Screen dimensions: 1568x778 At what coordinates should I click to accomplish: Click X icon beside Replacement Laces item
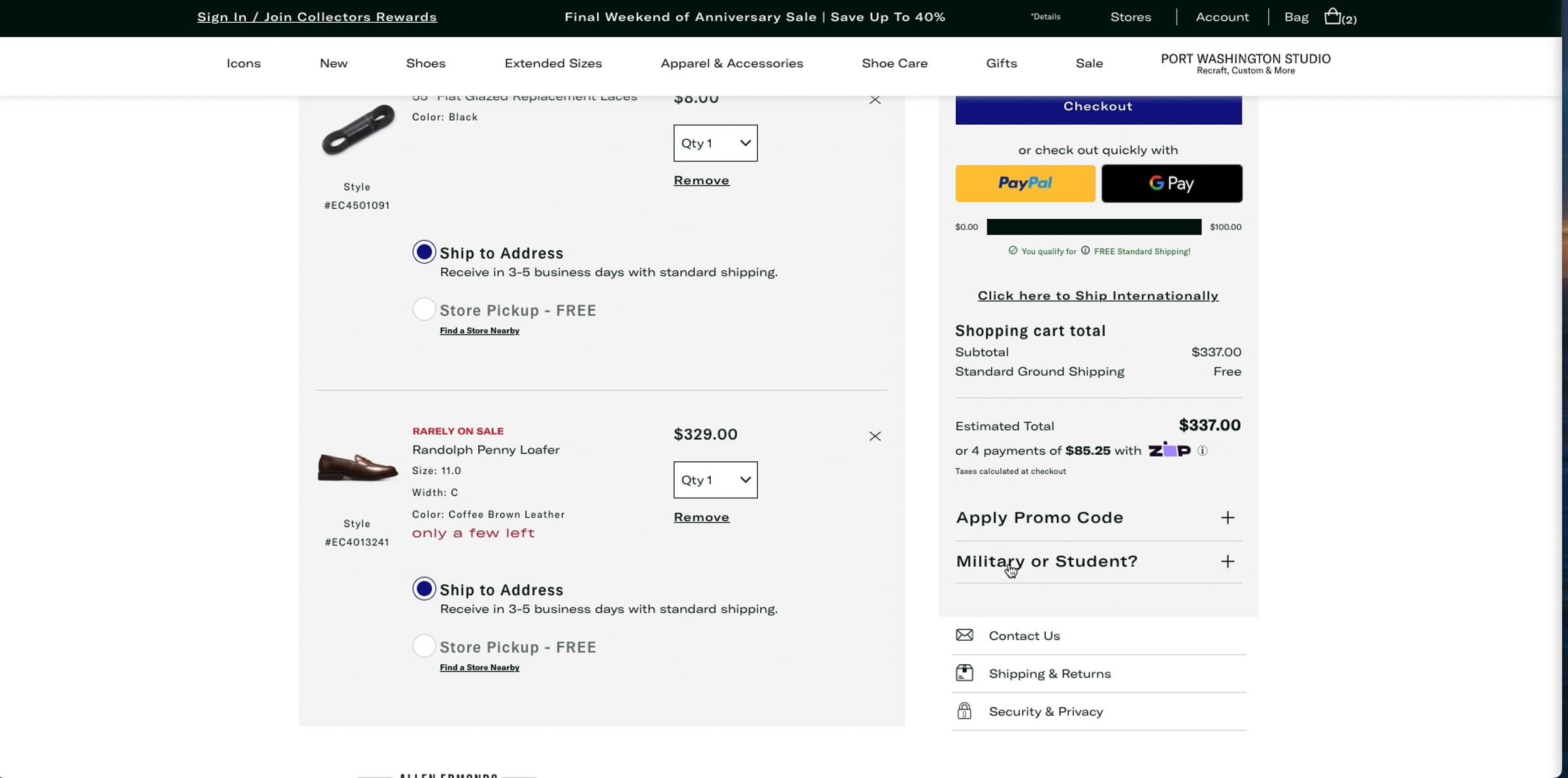(x=875, y=100)
